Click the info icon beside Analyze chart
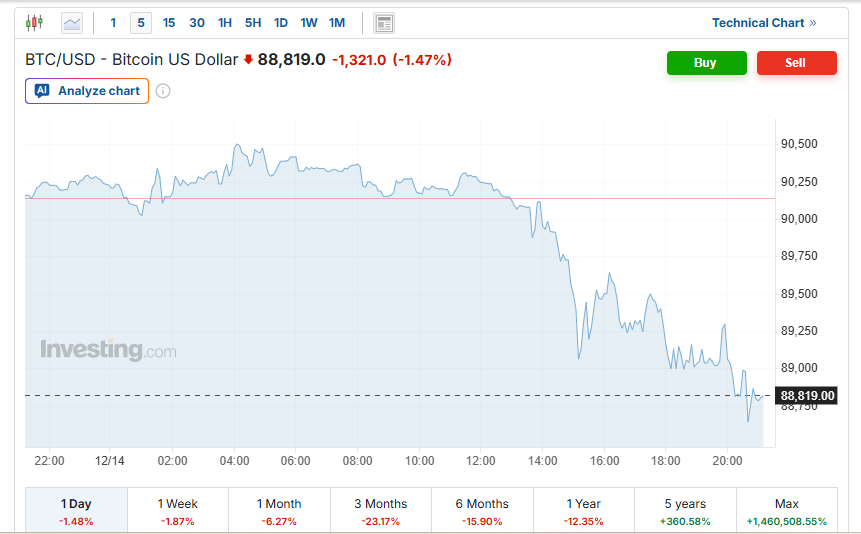 click(x=163, y=91)
